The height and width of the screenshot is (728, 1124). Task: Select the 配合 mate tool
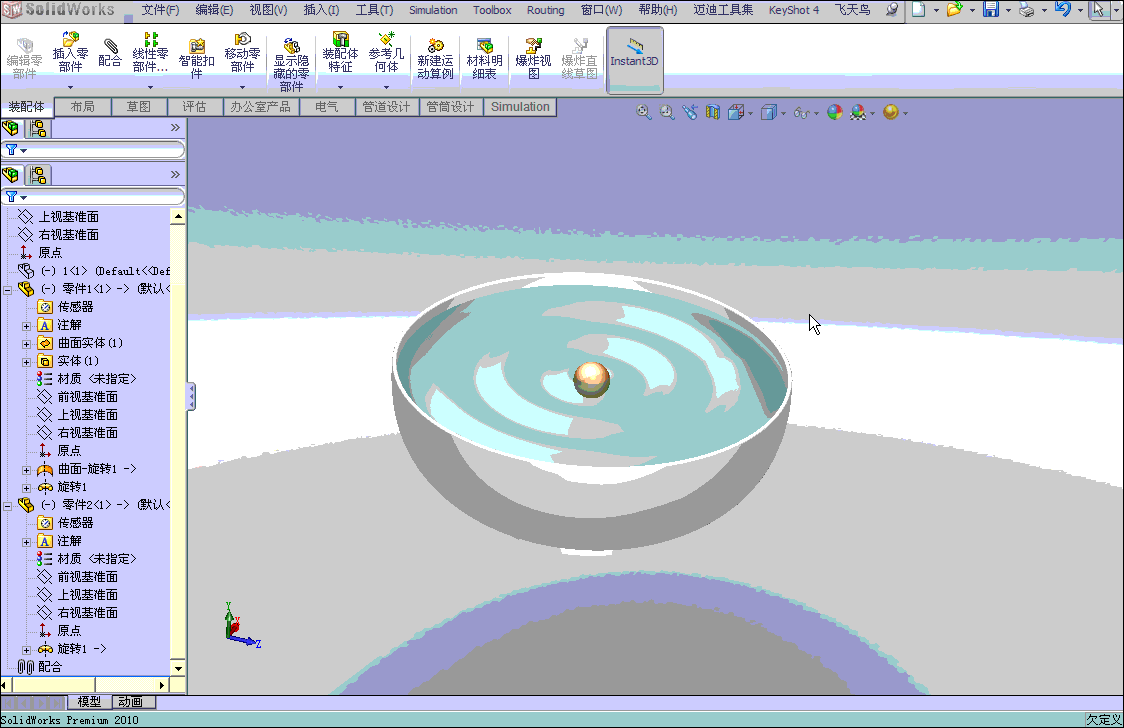coord(110,52)
